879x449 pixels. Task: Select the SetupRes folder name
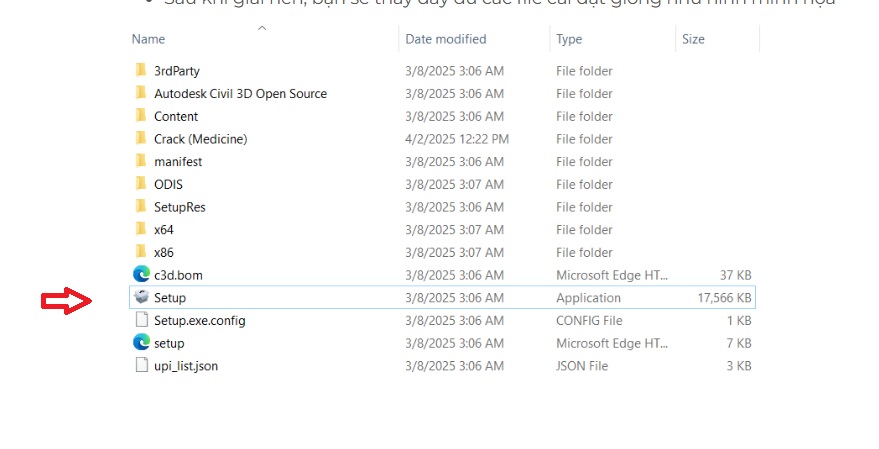(180, 207)
